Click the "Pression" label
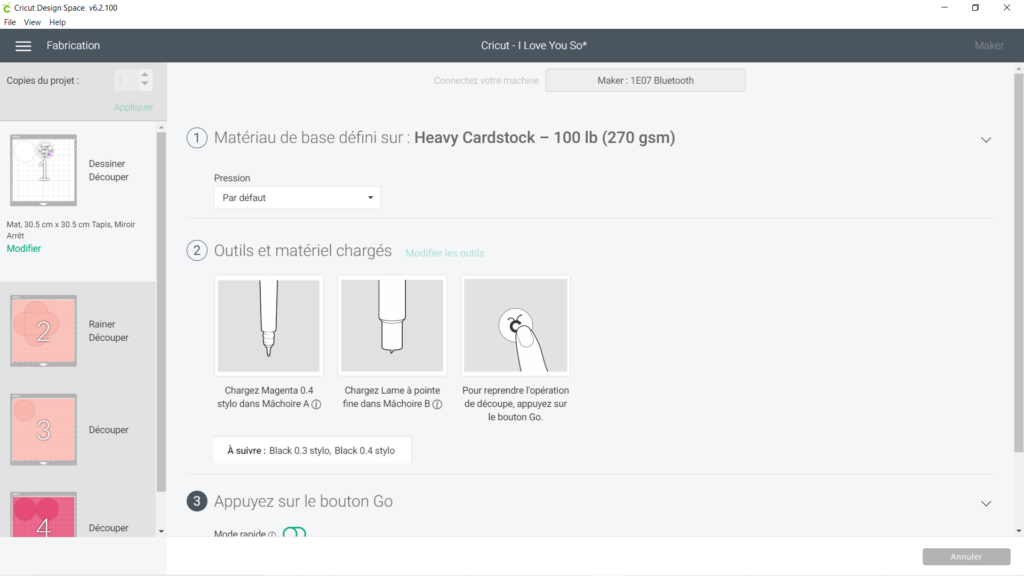The width and height of the screenshot is (1024, 576). coord(232,178)
